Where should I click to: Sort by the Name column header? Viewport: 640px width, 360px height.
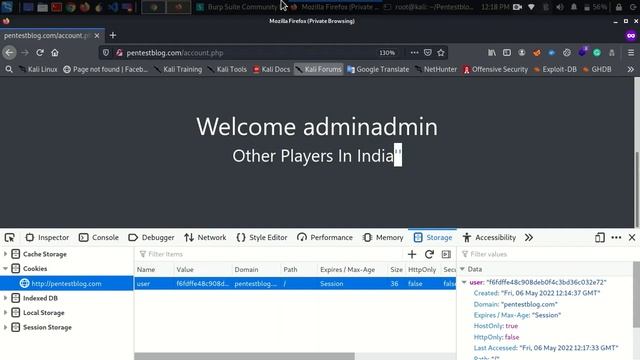(154, 269)
